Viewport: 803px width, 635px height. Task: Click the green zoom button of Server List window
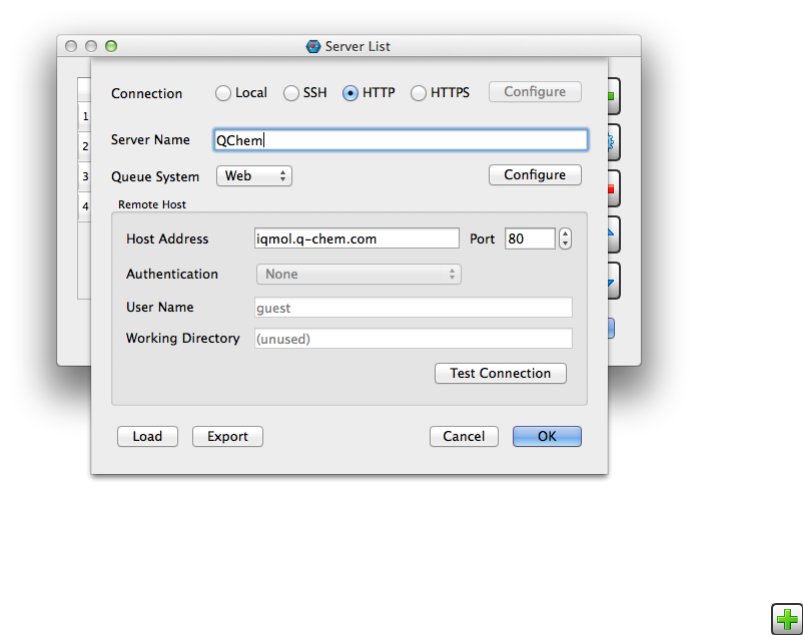click(111, 46)
